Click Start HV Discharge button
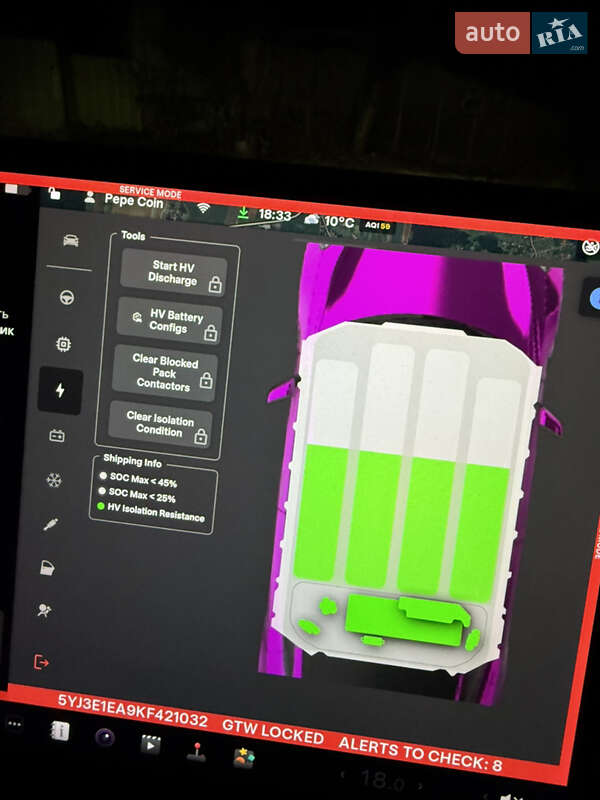Image resolution: width=600 pixels, height=800 pixels. coord(173,273)
